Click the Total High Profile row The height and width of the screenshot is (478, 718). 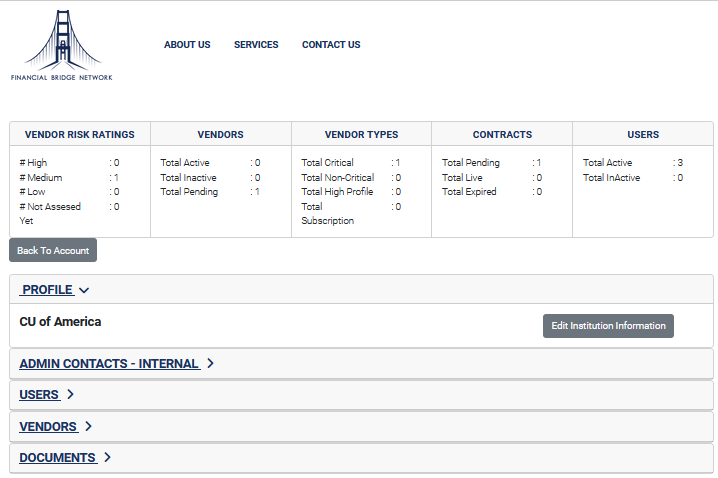click(x=351, y=192)
